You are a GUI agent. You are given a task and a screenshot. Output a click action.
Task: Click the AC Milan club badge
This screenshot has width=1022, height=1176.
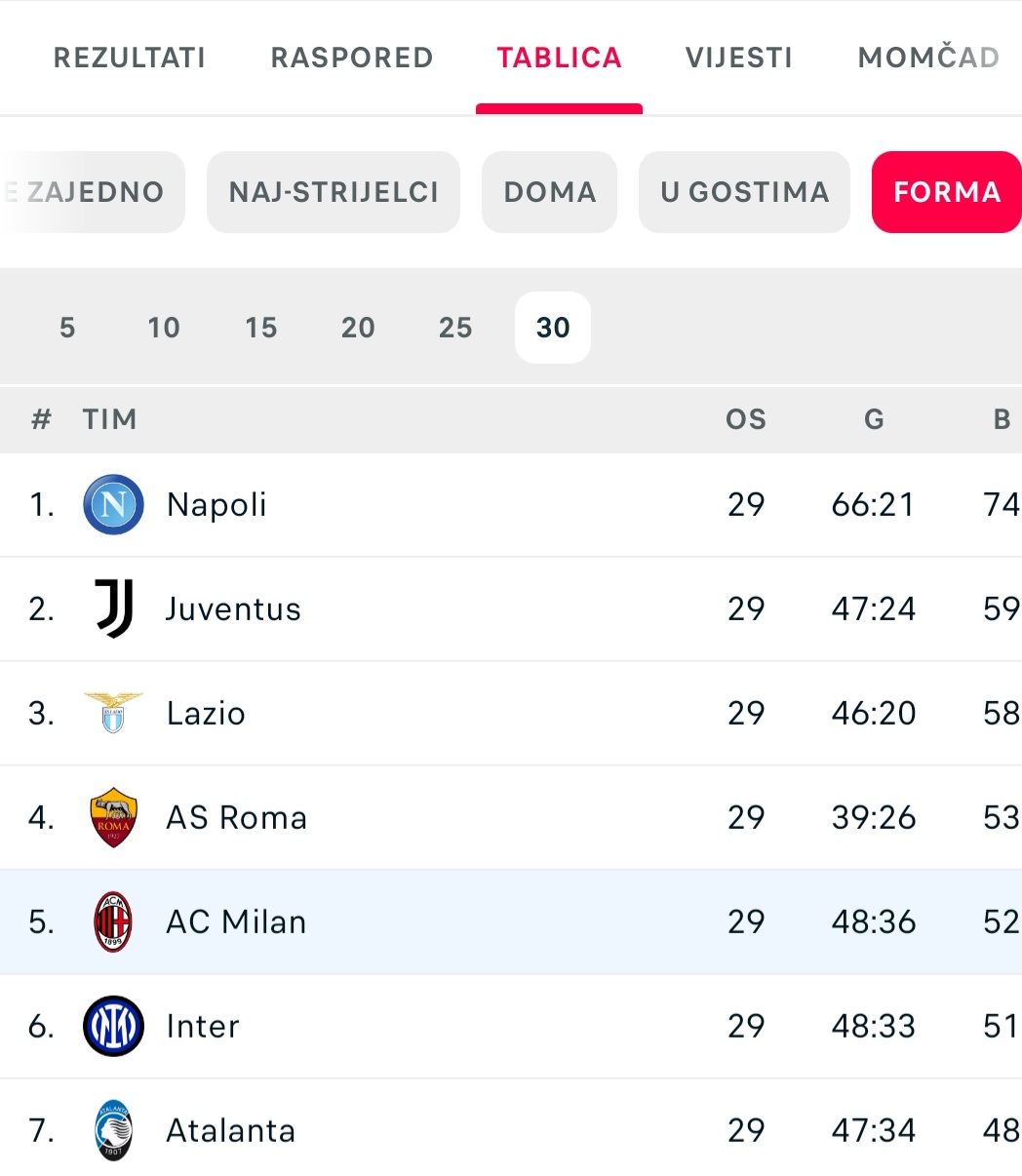click(x=113, y=921)
